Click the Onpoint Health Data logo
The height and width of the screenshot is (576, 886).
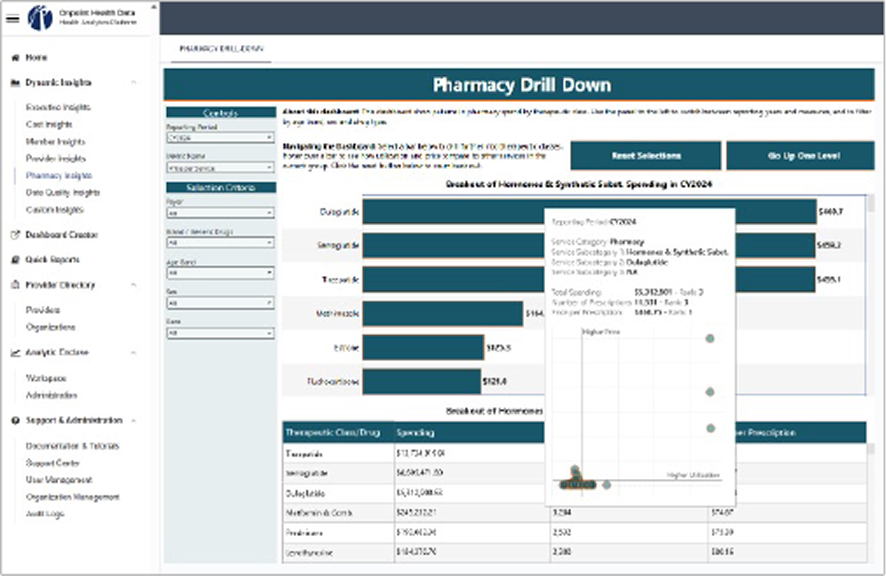tap(40, 18)
